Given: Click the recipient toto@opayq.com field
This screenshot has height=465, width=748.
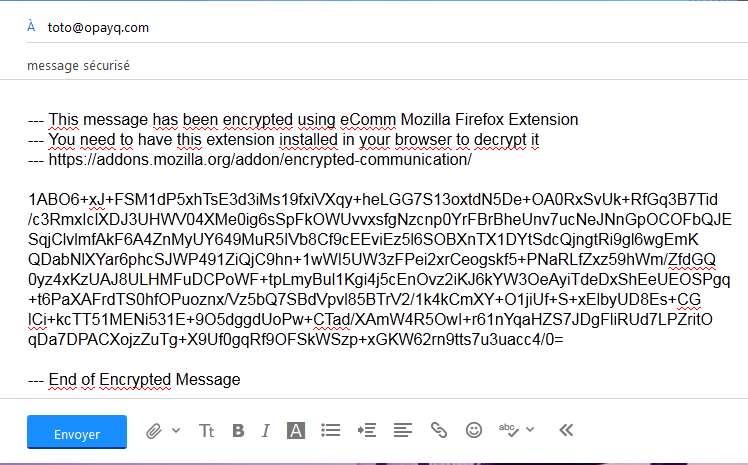Looking at the screenshot, I should point(98,28).
